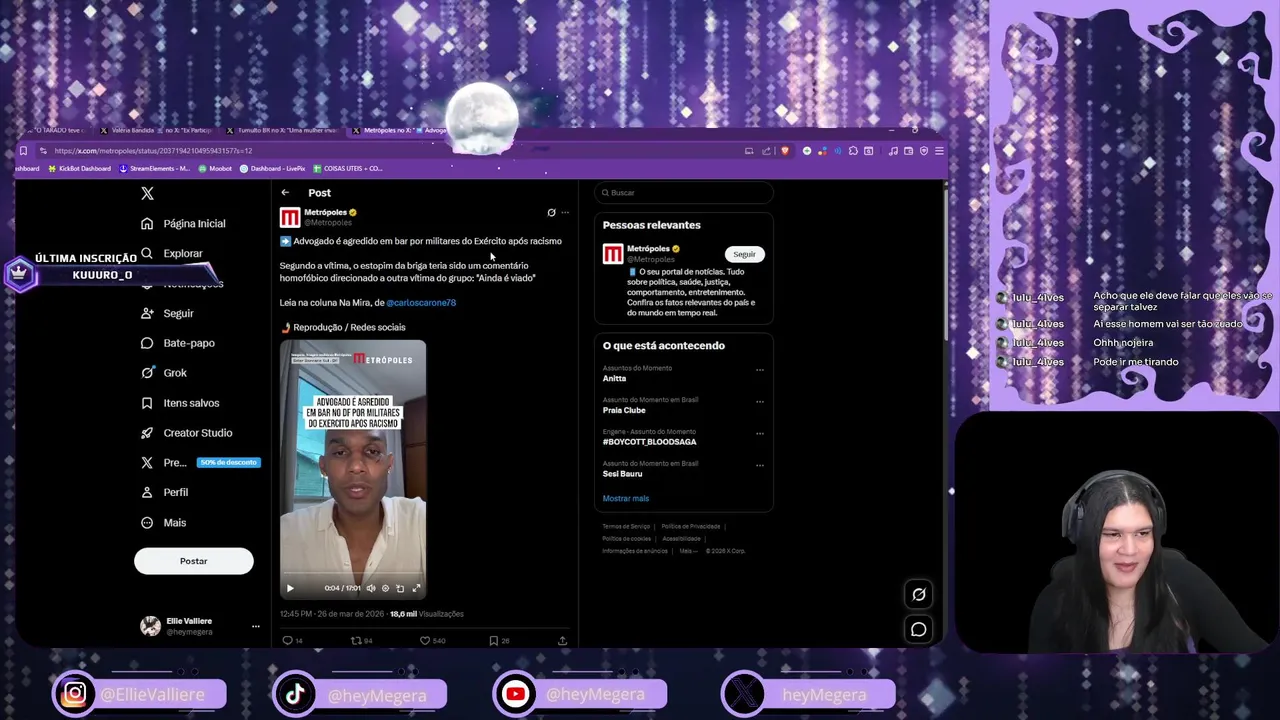Open Ellie Valliere account options menu

255,626
